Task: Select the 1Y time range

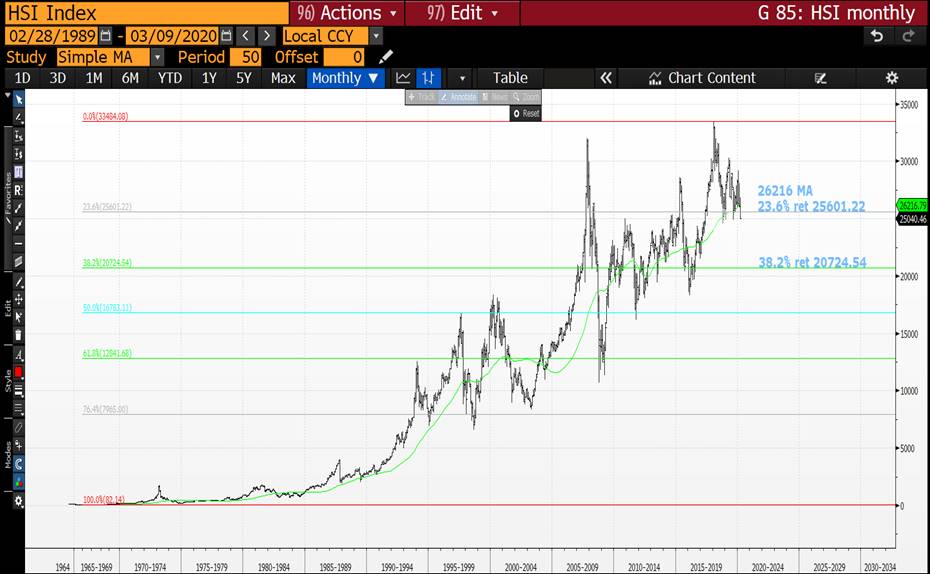Action: click(209, 78)
